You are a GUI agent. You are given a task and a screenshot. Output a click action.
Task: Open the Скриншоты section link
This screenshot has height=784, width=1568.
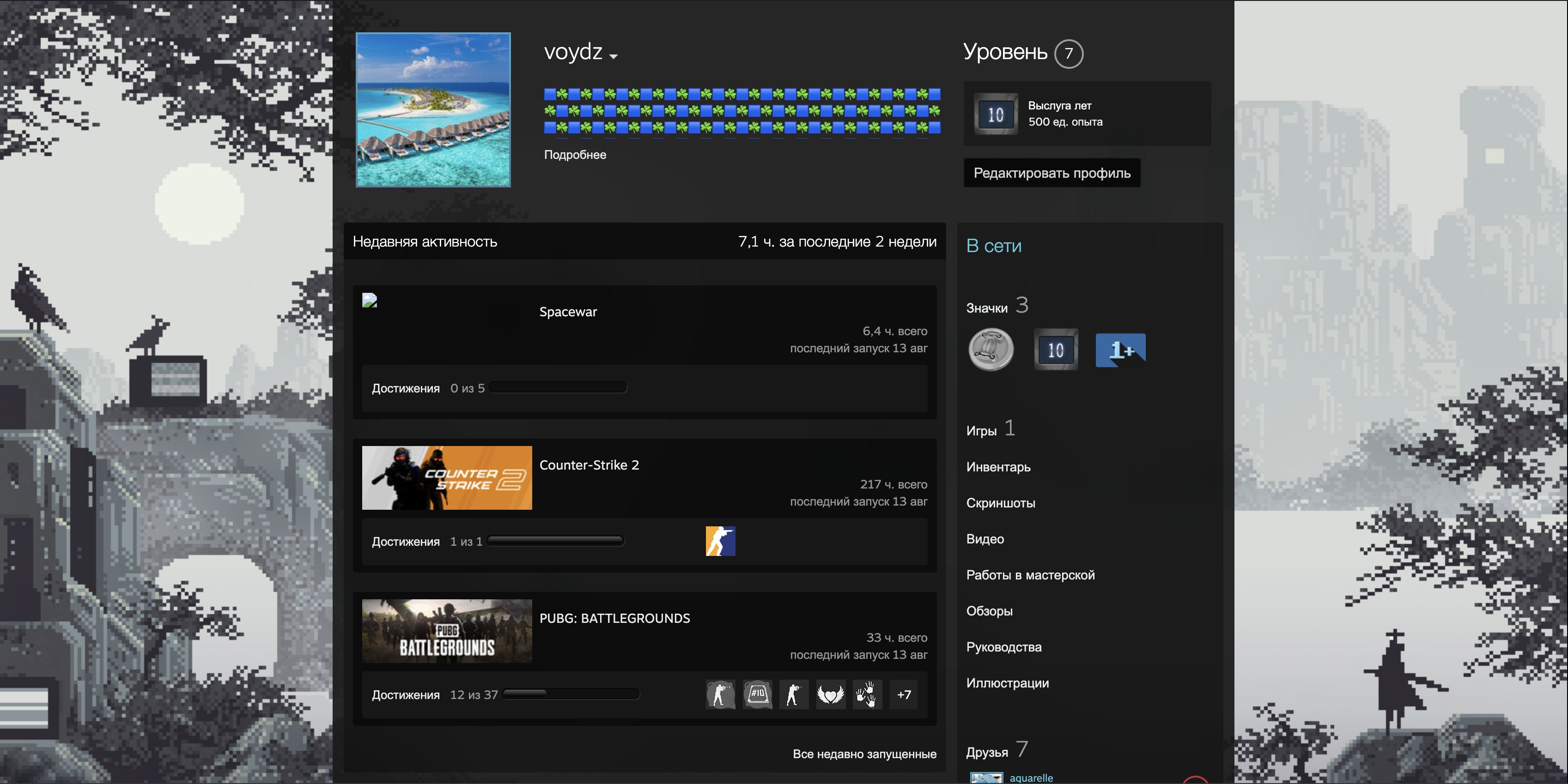tap(1000, 503)
